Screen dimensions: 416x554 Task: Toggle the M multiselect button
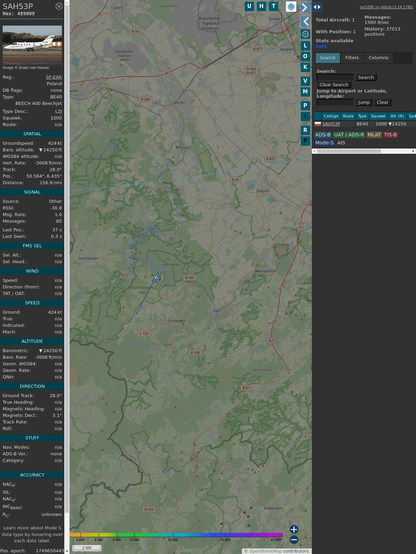(305, 92)
